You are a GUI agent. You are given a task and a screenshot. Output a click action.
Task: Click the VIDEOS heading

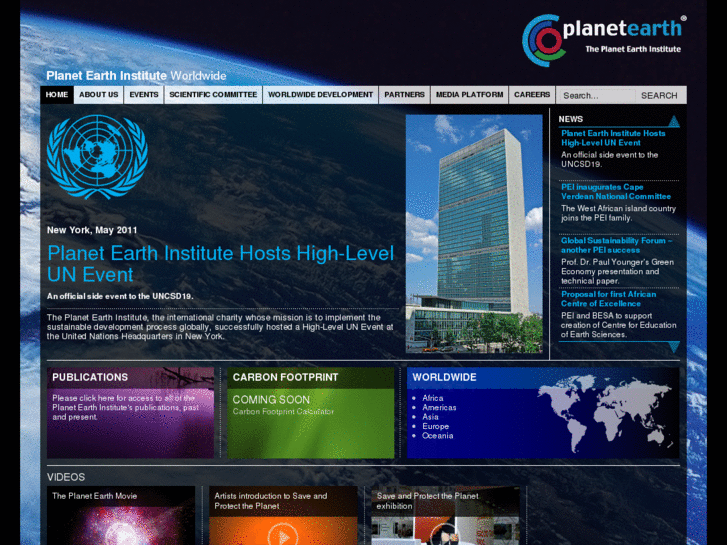point(66,477)
